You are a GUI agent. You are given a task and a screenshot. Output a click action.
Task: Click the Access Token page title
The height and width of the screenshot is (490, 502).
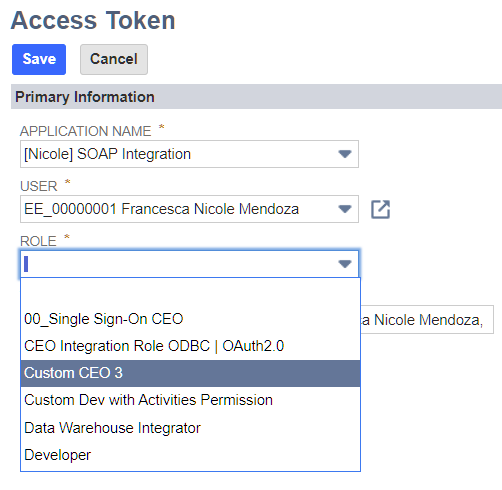click(x=93, y=21)
